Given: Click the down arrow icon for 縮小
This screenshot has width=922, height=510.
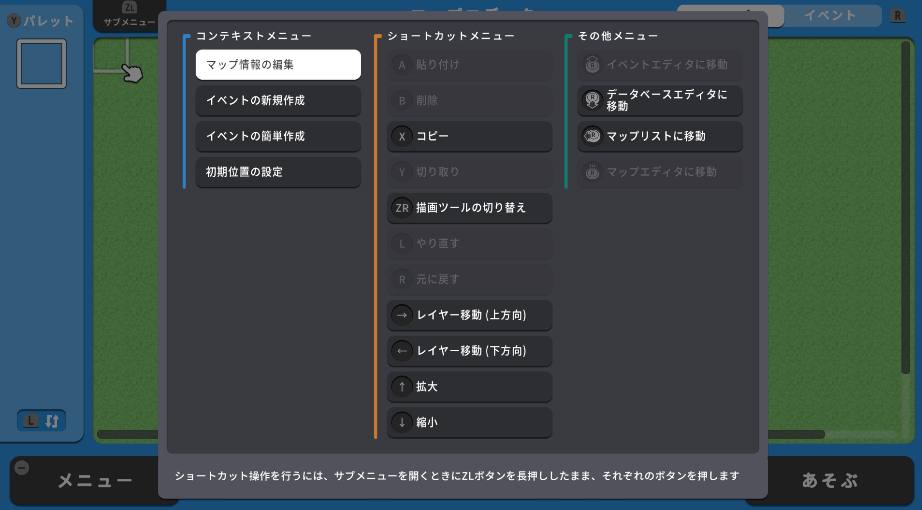Looking at the screenshot, I should 402,422.
